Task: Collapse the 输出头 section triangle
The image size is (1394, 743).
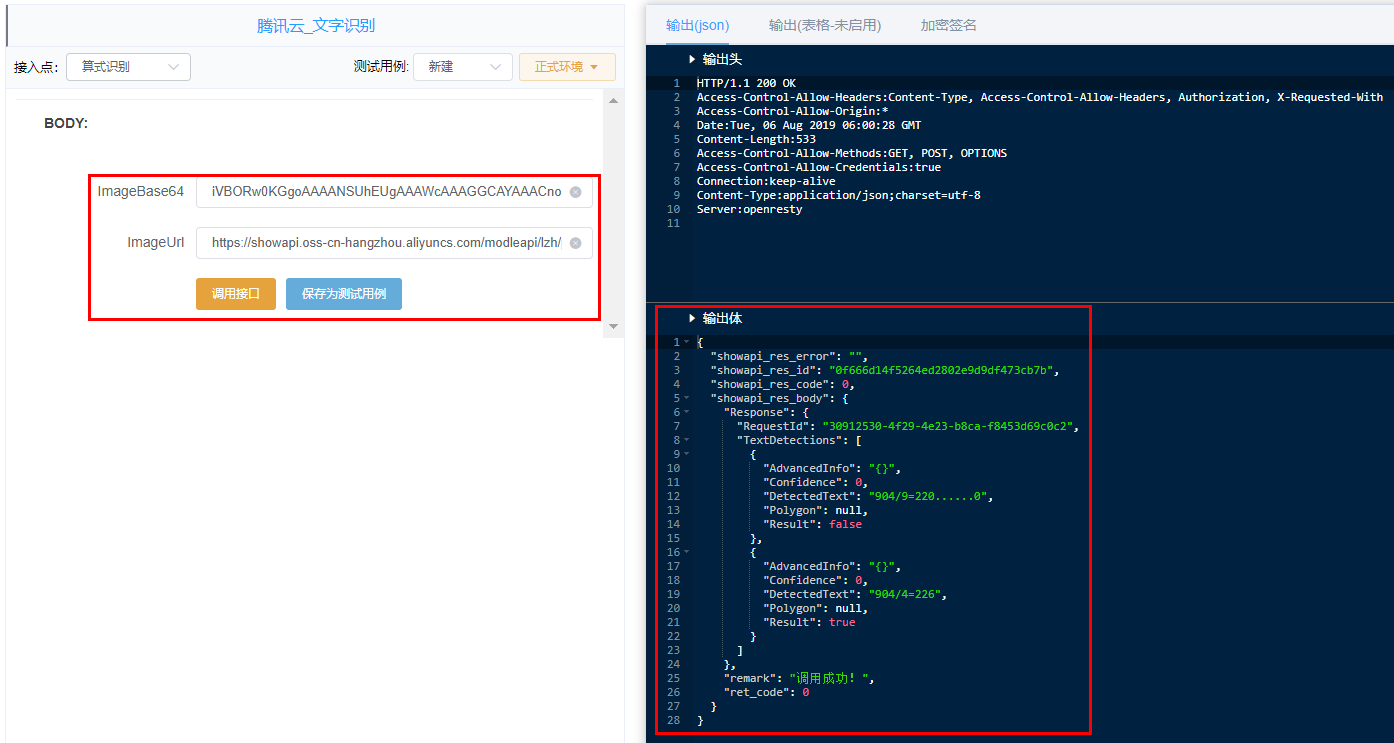Action: point(692,60)
